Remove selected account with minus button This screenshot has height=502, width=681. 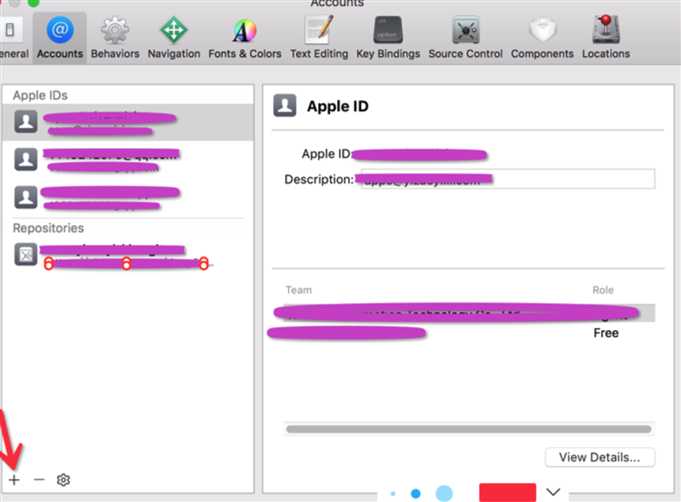[x=39, y=480]
